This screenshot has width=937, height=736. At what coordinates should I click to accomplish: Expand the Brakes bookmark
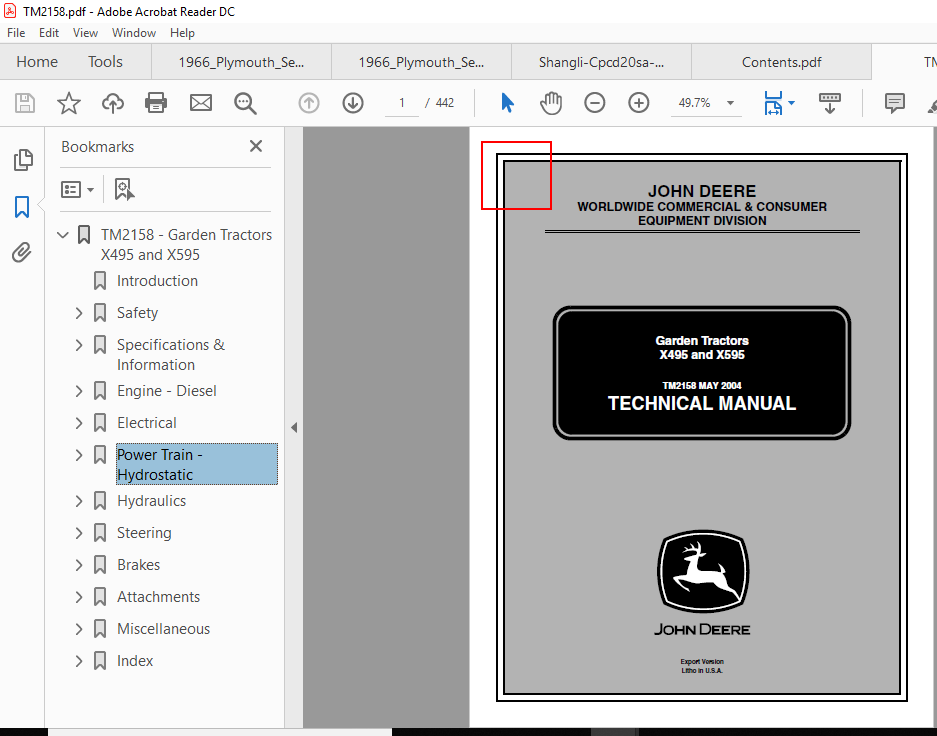[x=79, y=565]
